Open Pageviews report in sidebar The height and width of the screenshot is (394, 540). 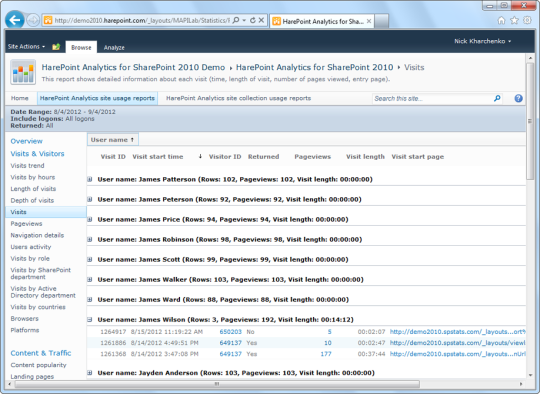click(x=26, y=224)
